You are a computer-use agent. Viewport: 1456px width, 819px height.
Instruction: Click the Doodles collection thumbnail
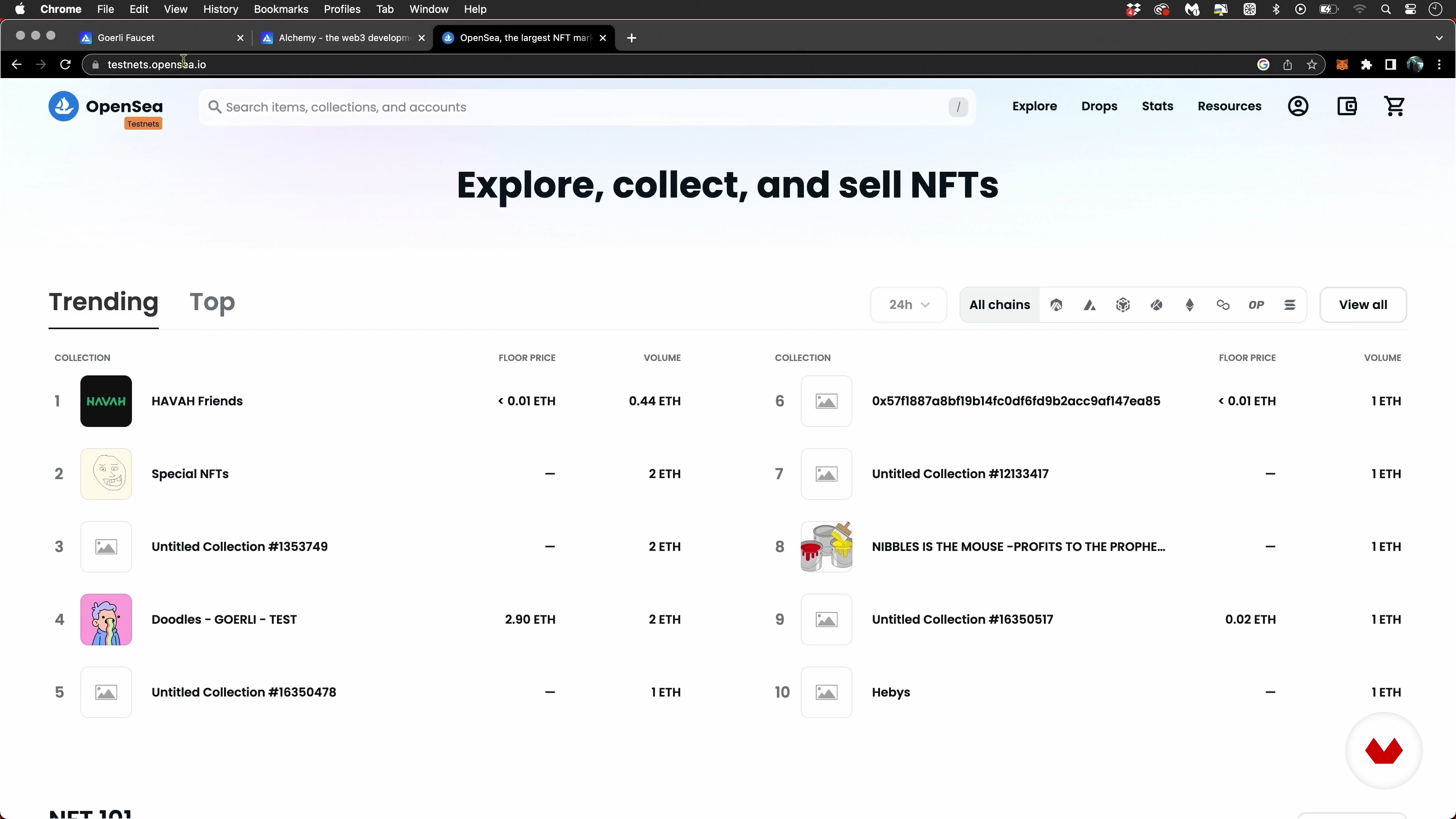click(106, 620)
